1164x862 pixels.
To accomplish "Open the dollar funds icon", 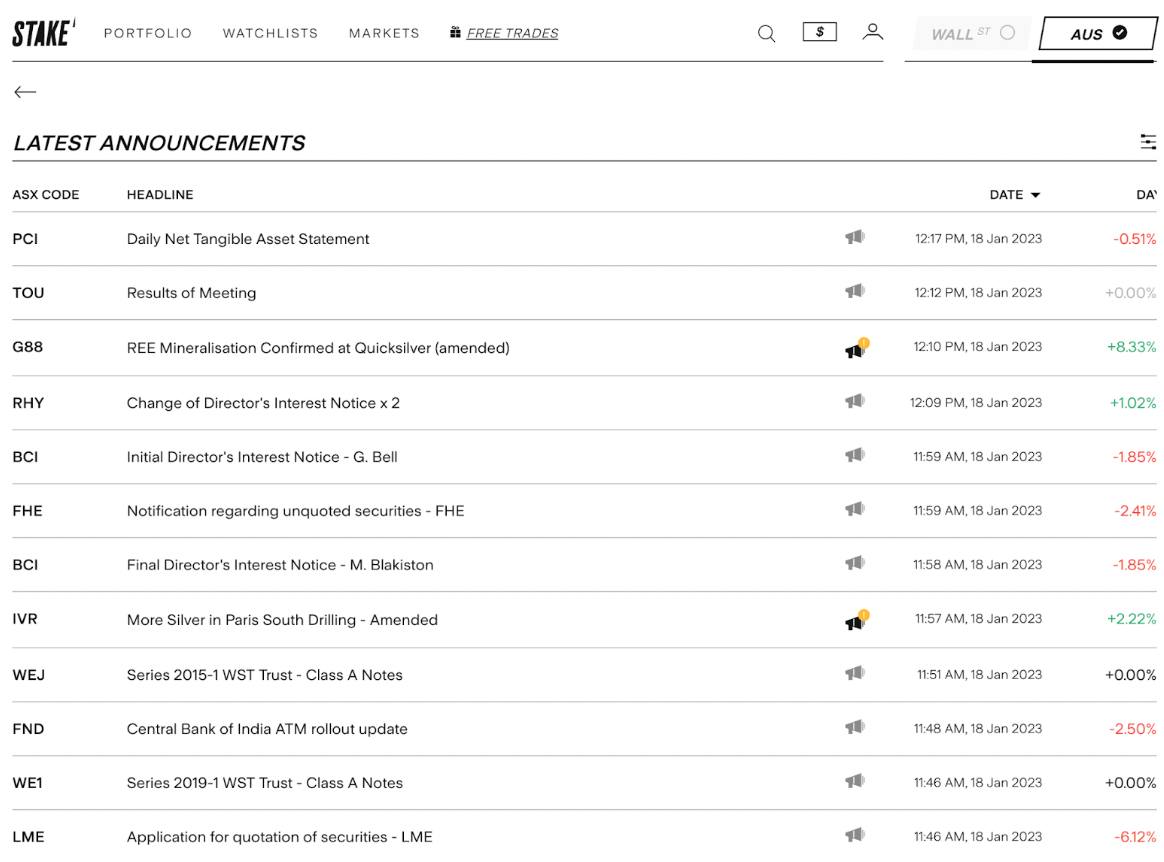I will 820,32.
